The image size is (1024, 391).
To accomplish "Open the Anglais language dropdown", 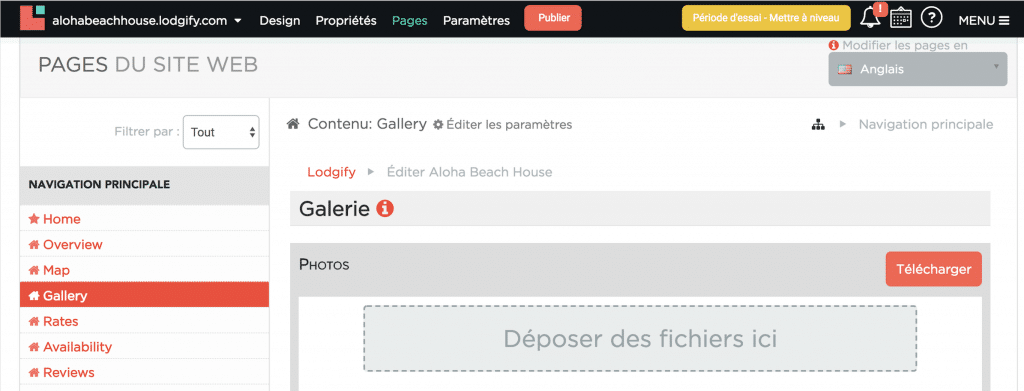I will 918,69.
